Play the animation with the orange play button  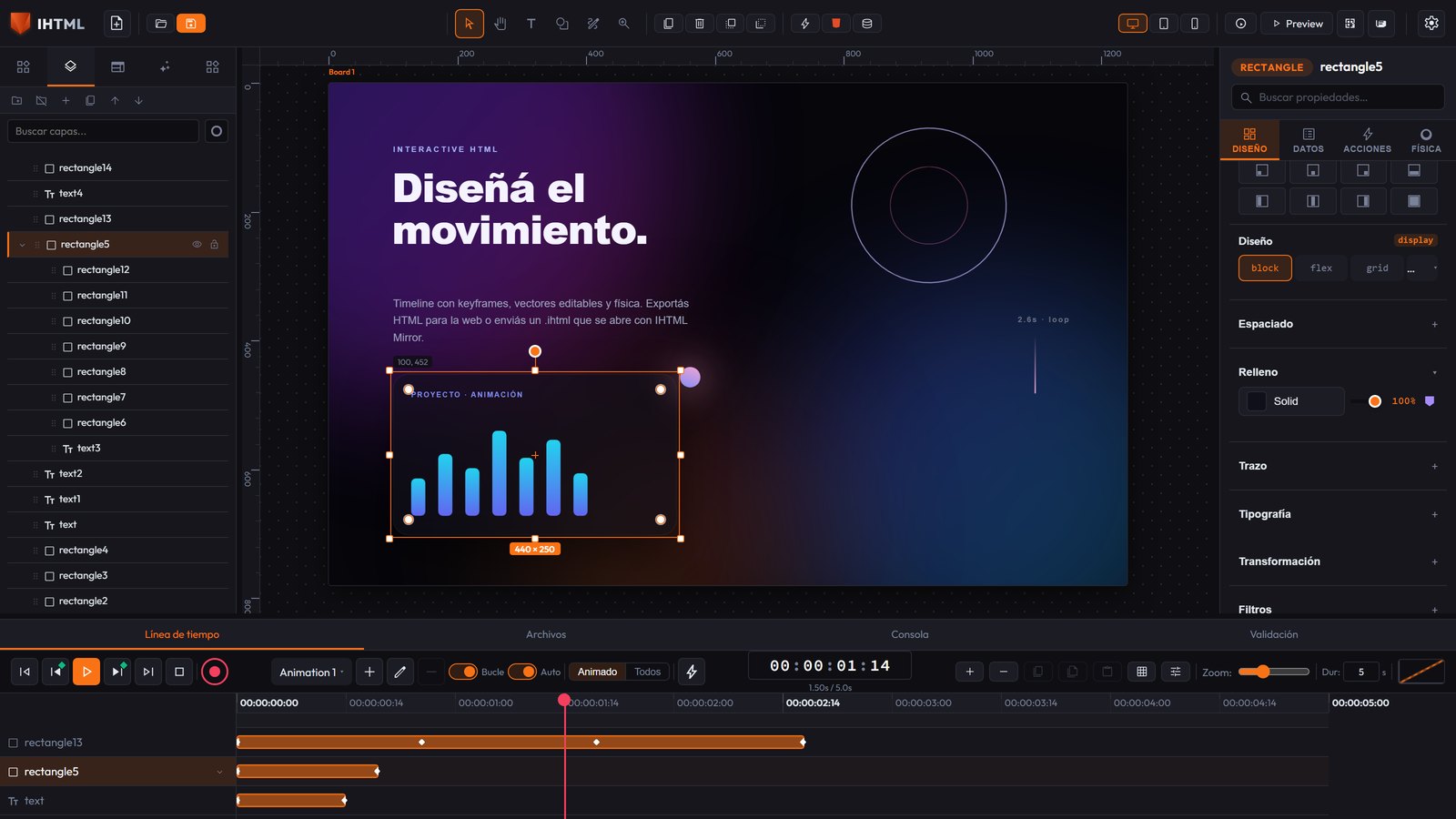[x=86, y=672]
